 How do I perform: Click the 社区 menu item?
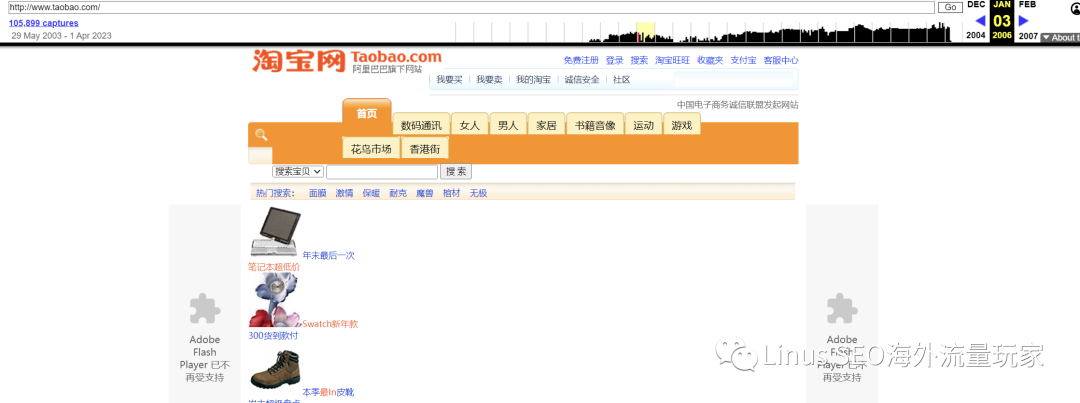tap(622, 80)
